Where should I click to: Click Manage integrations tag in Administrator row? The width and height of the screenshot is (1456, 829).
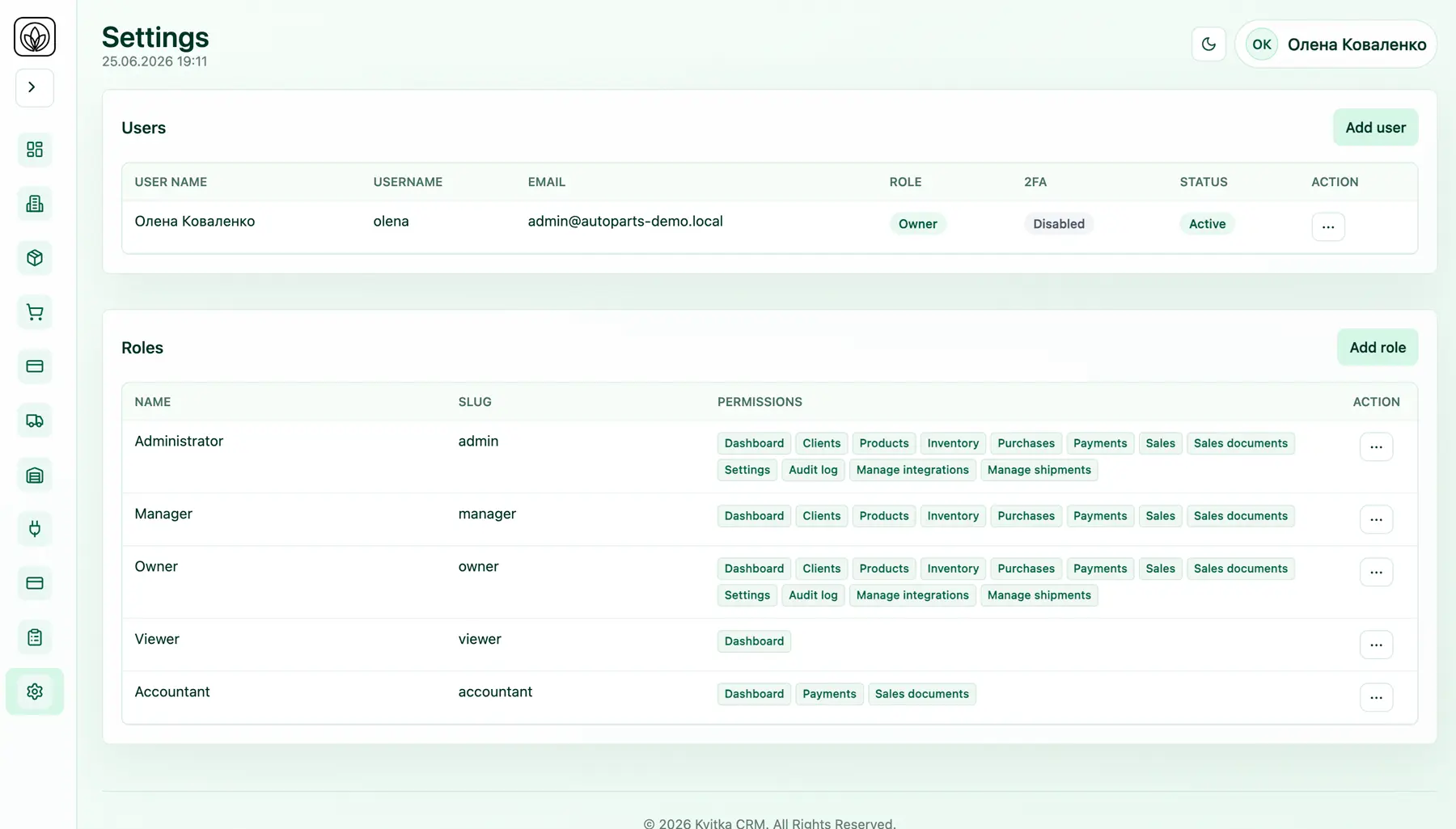tap(912, 470)
